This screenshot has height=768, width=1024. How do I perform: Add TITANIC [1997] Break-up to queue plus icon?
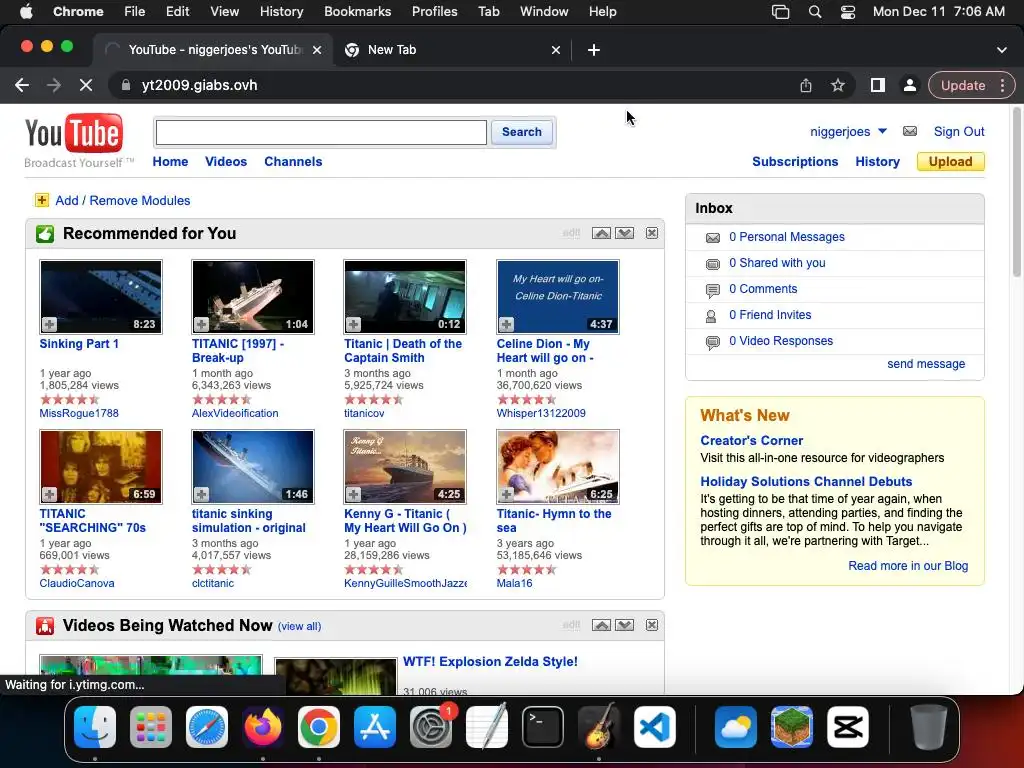coord(202,324)
